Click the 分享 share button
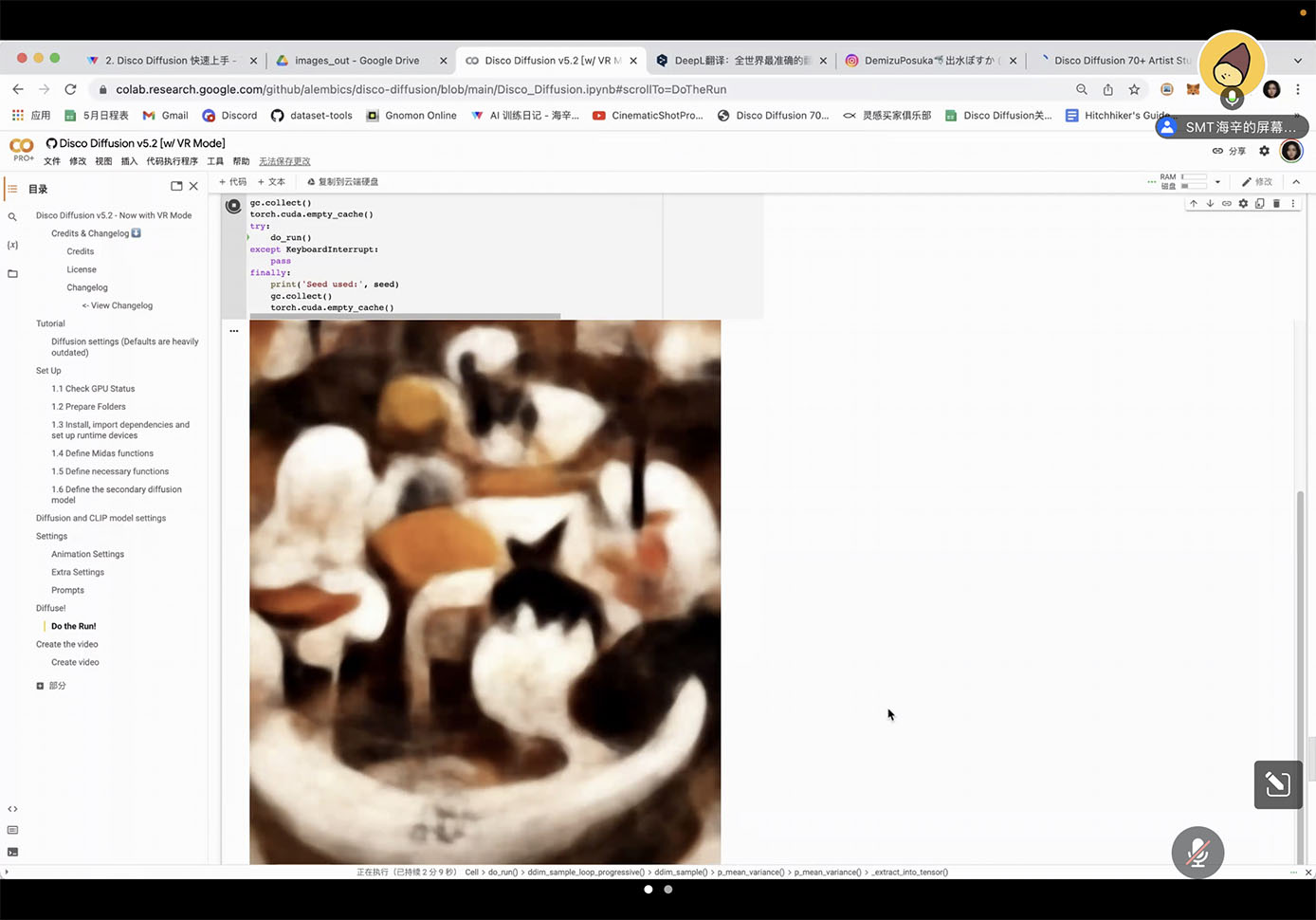Image resolution: width=1316 pixels, height=920 pixels. click(1230, 151)
